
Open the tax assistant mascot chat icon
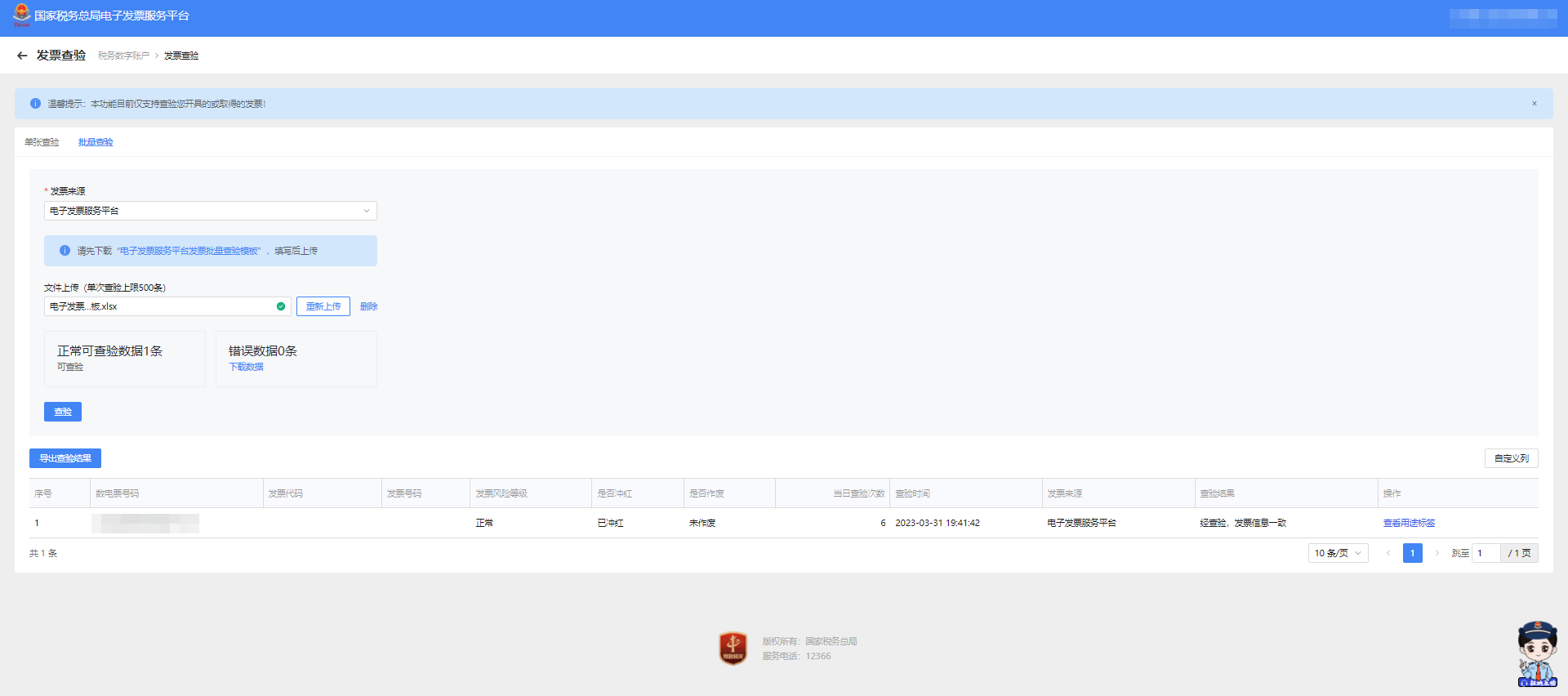pyautogui.click(x=1538, y=654)
